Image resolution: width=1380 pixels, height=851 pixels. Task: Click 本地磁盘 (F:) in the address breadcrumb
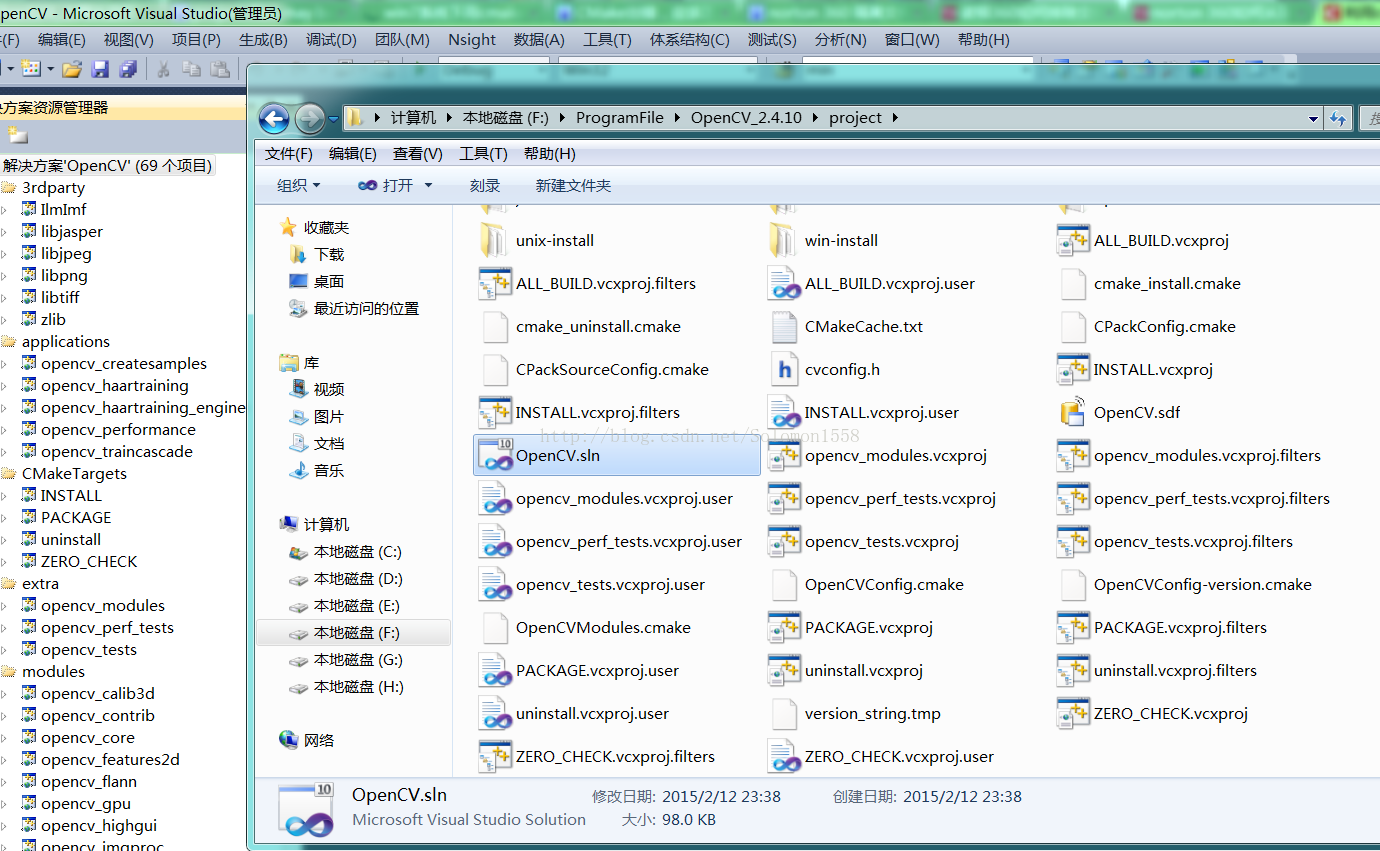[506, 118]
